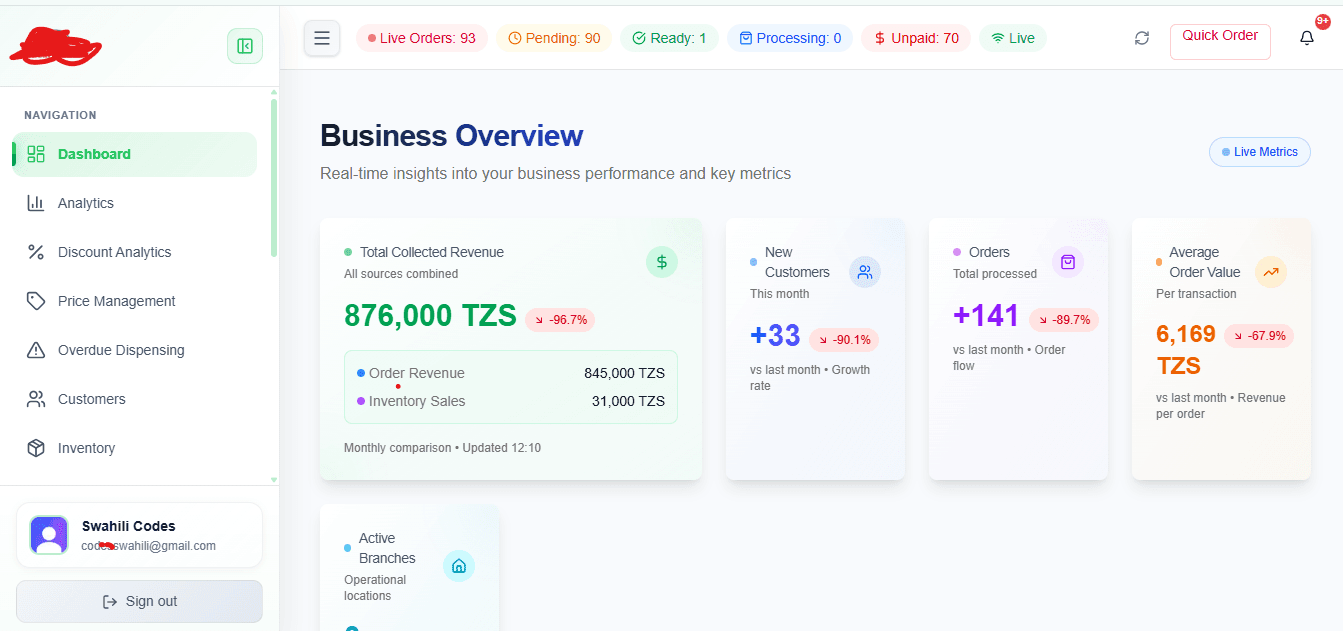Click the people icon on New Customers card
This screenshot has width=1343, height=631.
point(864,271)
